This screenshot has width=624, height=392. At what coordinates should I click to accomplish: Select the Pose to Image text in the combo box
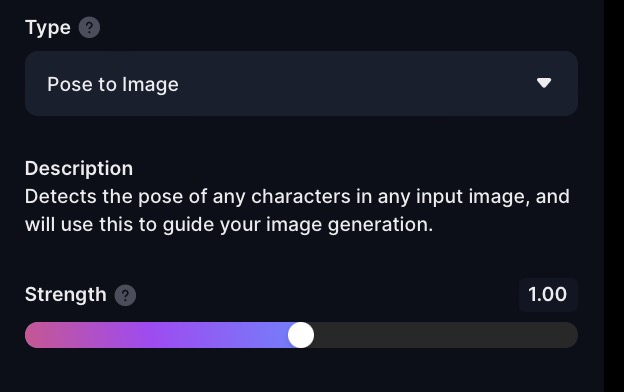[x=113, y=84]
